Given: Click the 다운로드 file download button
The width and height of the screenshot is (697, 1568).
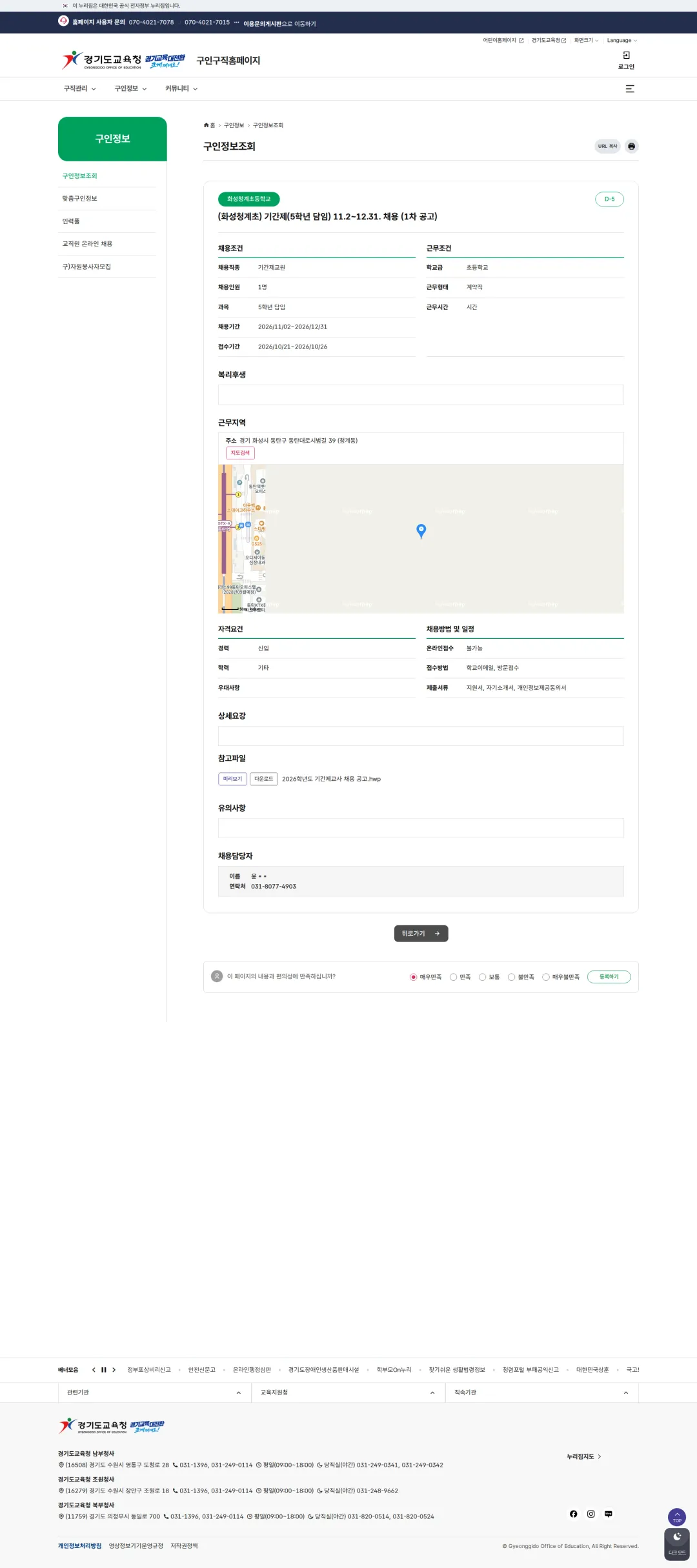Looking at the screenshot, I should 264,779.
